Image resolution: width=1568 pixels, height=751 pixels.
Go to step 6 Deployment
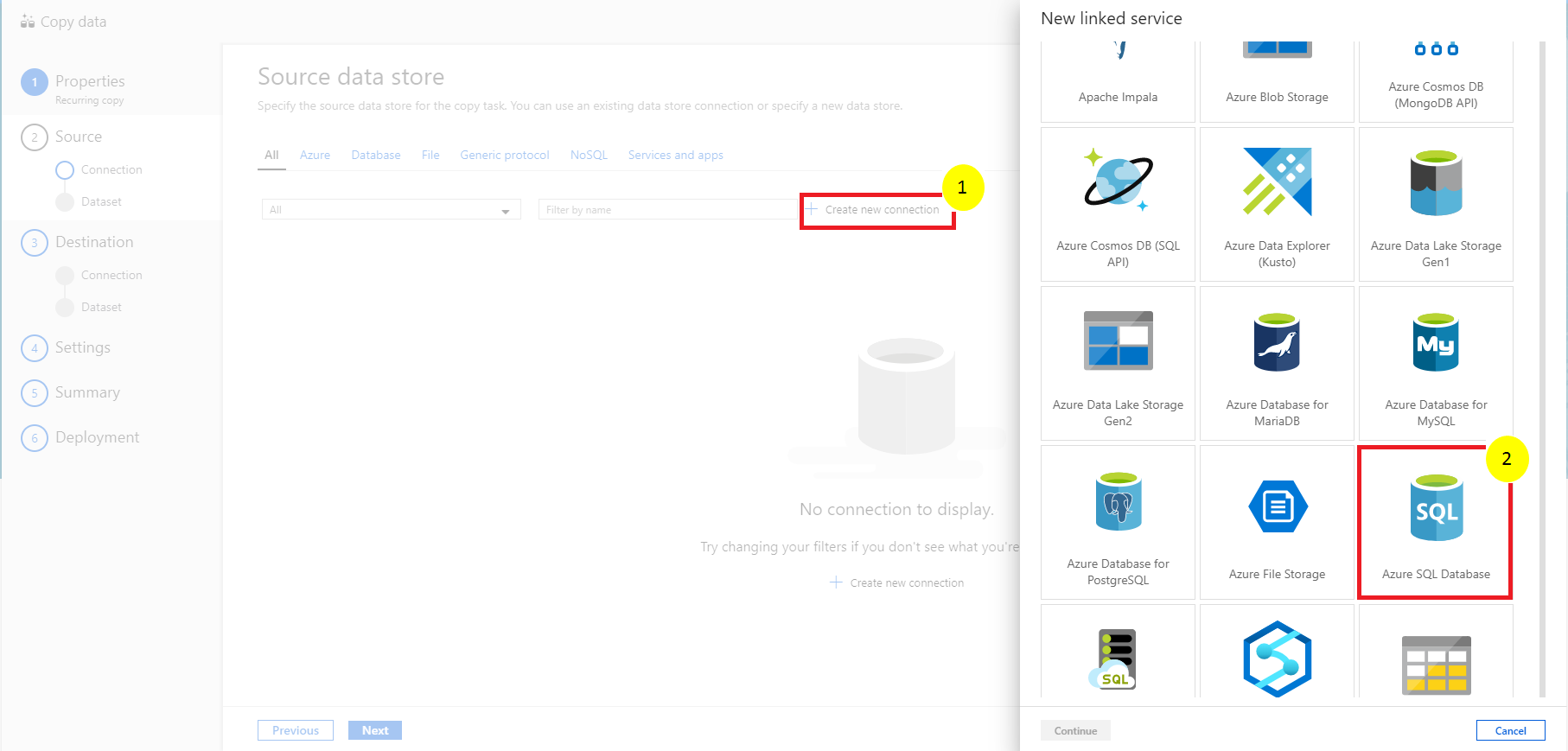pyautogui.click(x=80, y=438)
